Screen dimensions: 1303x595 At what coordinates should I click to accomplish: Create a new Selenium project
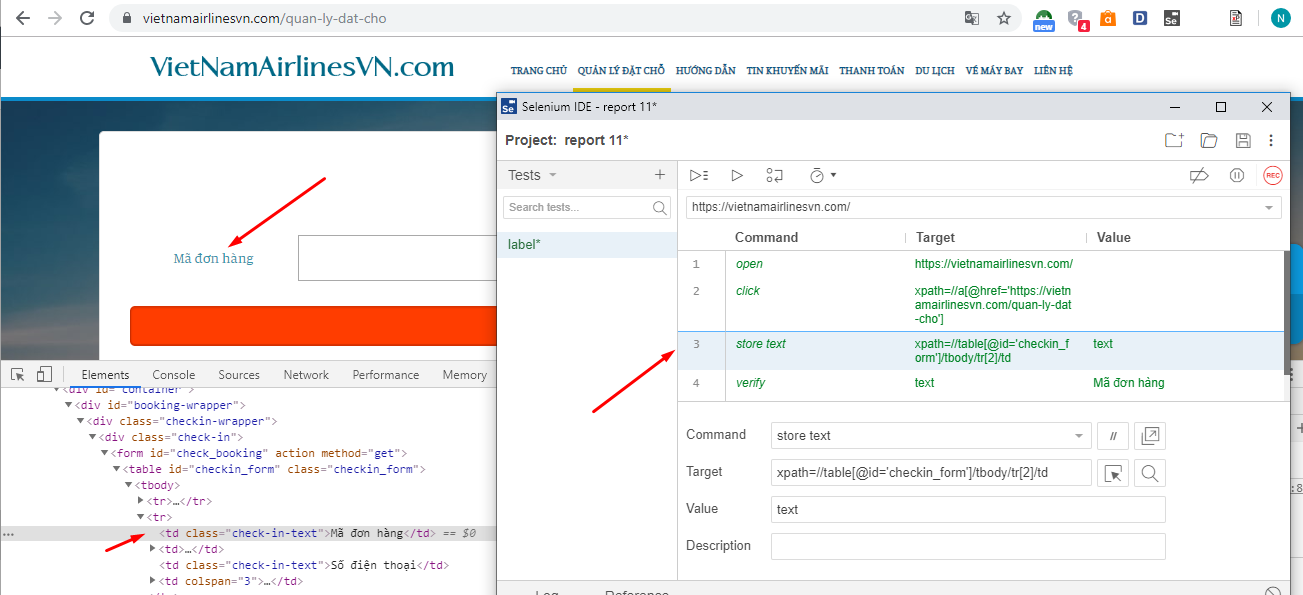tap(1174, 140)
